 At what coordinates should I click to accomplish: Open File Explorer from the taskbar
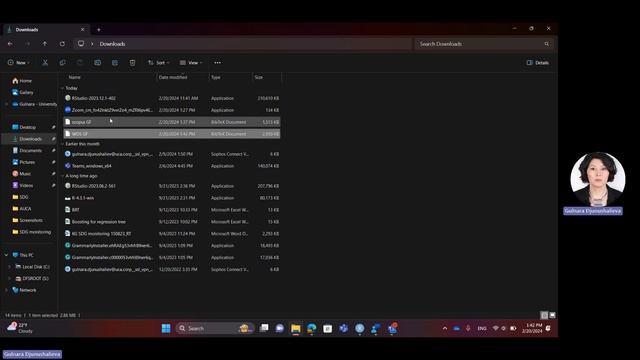coord(296,328)
